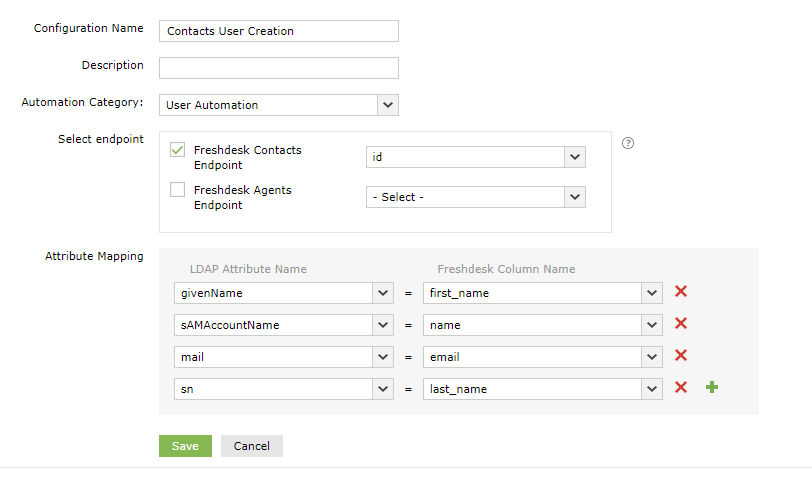Enable Freshdesk Agents Endpoint checkbox
812x485 pixels.
[178, 189]
